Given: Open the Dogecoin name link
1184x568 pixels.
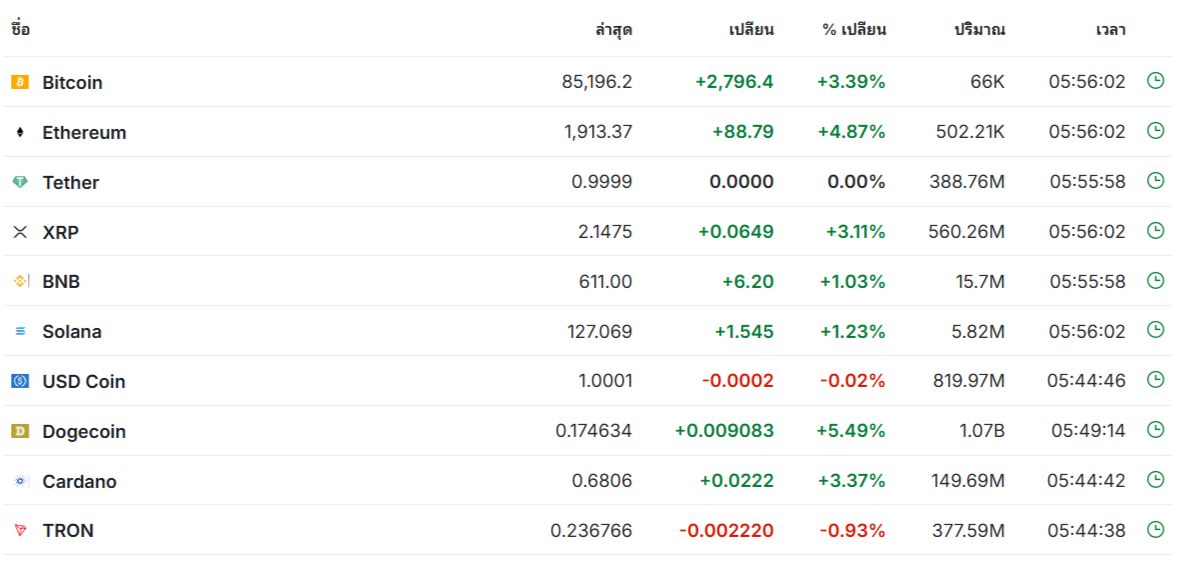Looking at the screenshot, I should point(84,432).
